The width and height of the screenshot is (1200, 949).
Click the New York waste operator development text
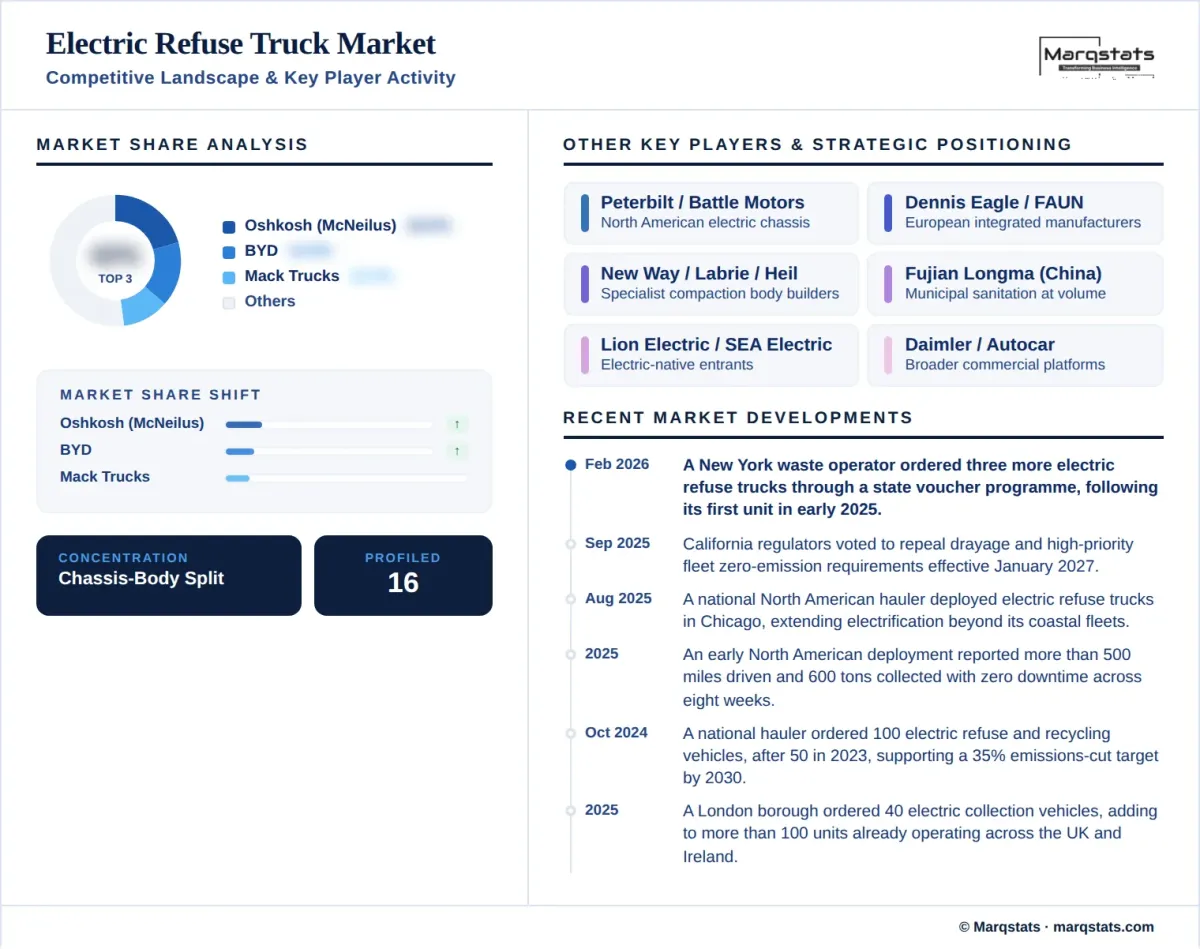(x=920, y=487)
